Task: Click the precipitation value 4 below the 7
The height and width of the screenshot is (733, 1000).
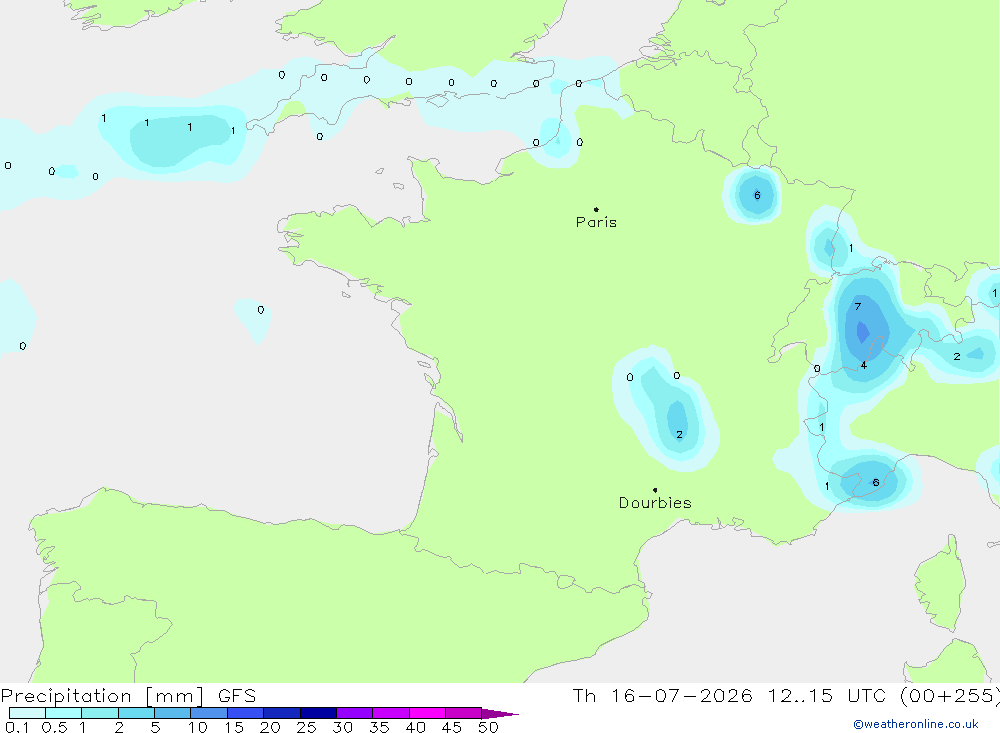Action: (x=864, y=366)
